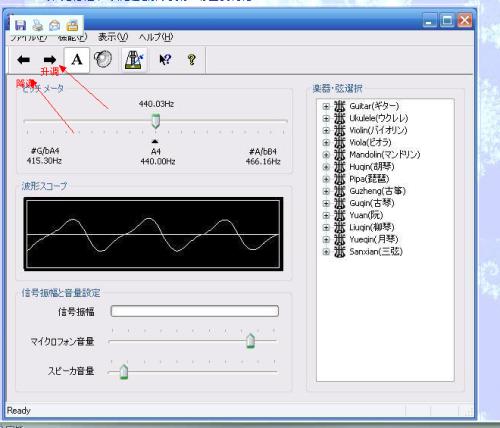Click the speaker volume slider thumb
Screen dimensions: 500x428
tap(124, 371)
